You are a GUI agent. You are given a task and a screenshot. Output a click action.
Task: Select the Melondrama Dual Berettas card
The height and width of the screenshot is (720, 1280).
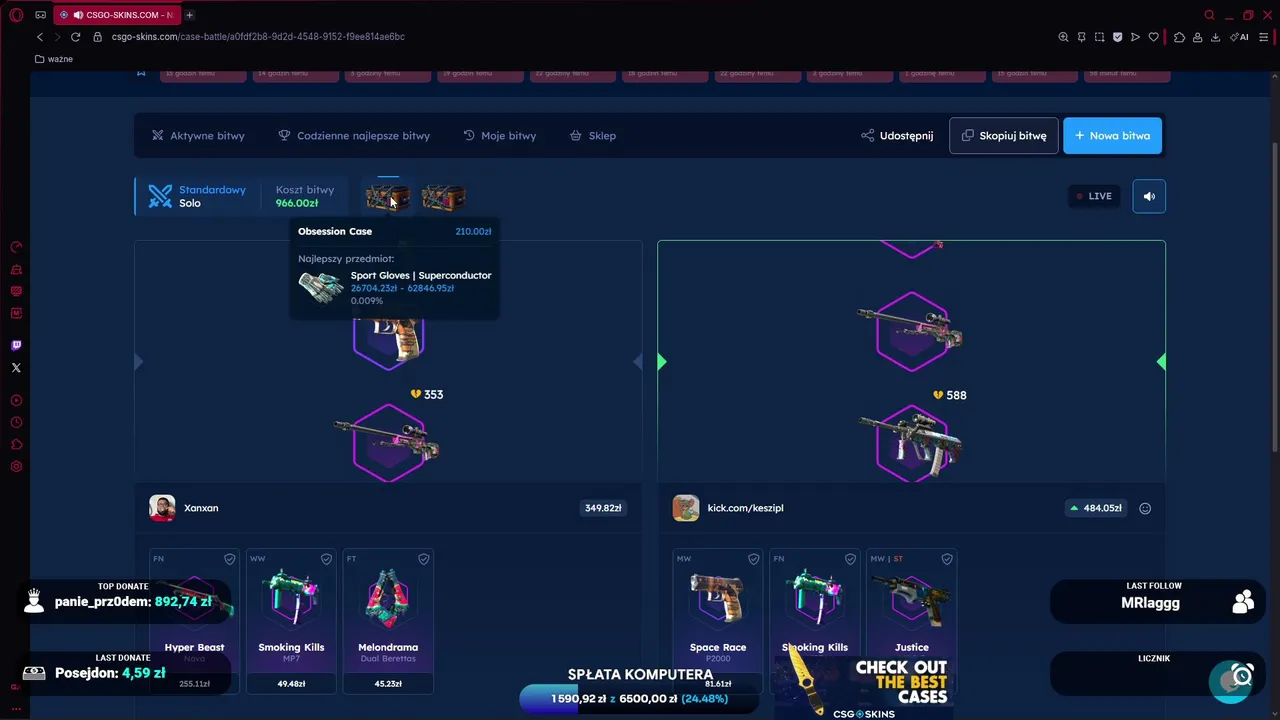[388, 622]
